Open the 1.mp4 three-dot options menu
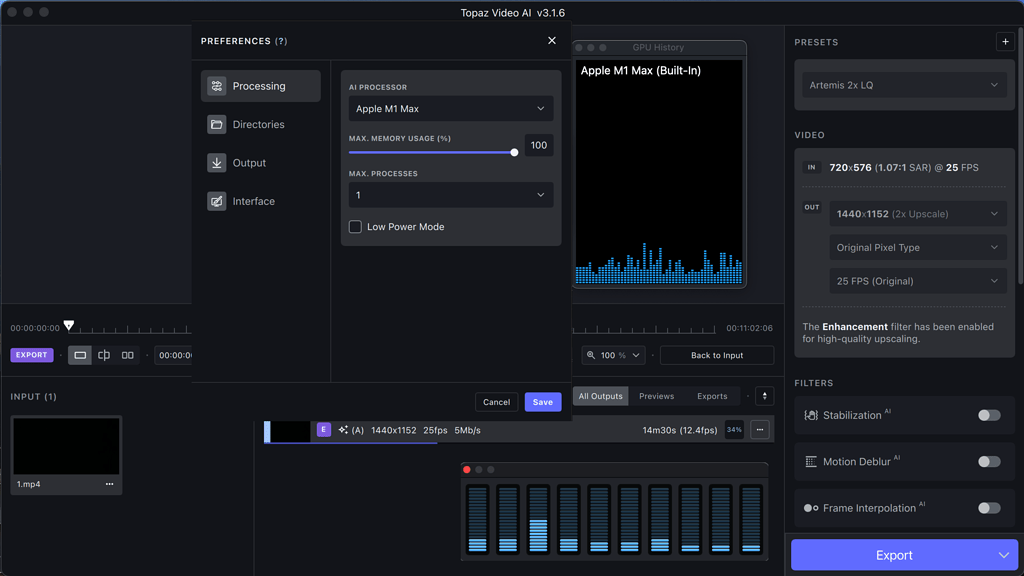This screenshot has width=1024, height=576. click(110, 484)
